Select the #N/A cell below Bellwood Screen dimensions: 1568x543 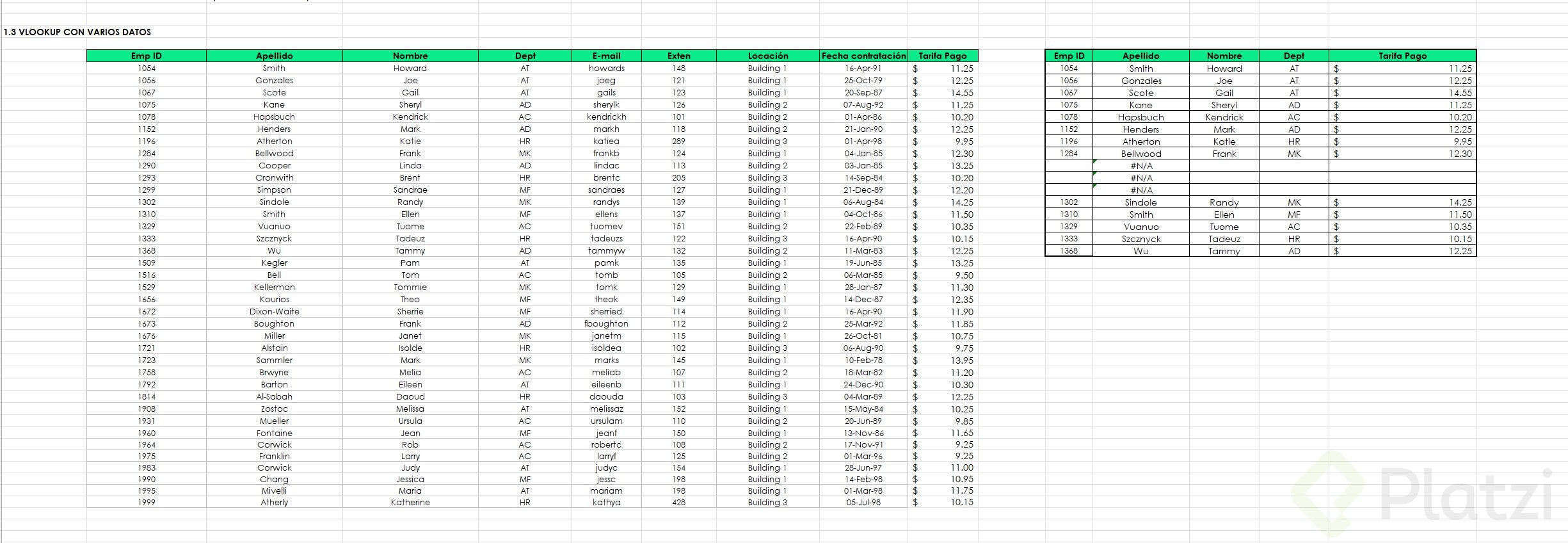(x=1140, y=166)
